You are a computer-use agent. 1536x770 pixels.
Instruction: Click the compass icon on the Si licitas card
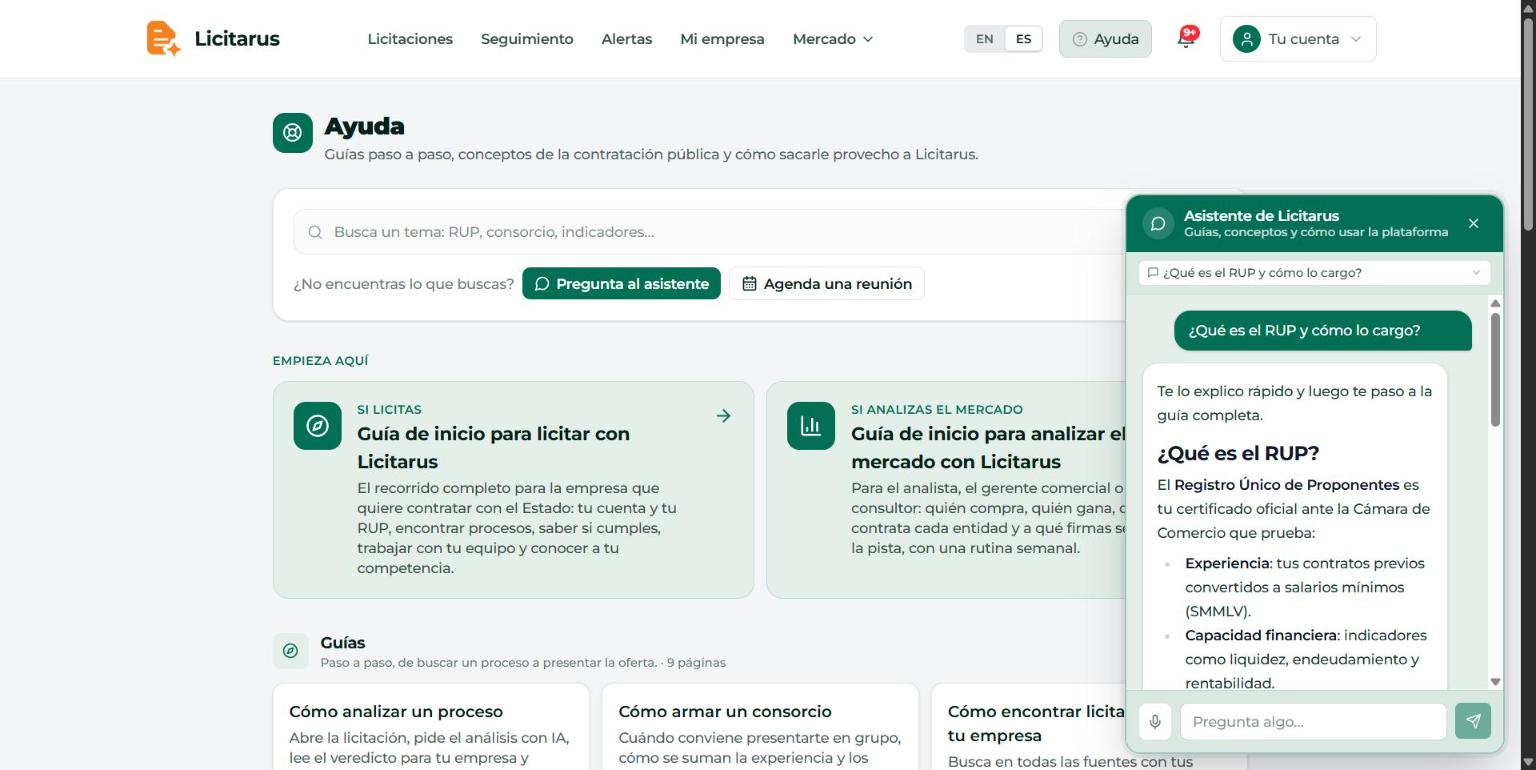pyautogui.click(x=317, y=426)
